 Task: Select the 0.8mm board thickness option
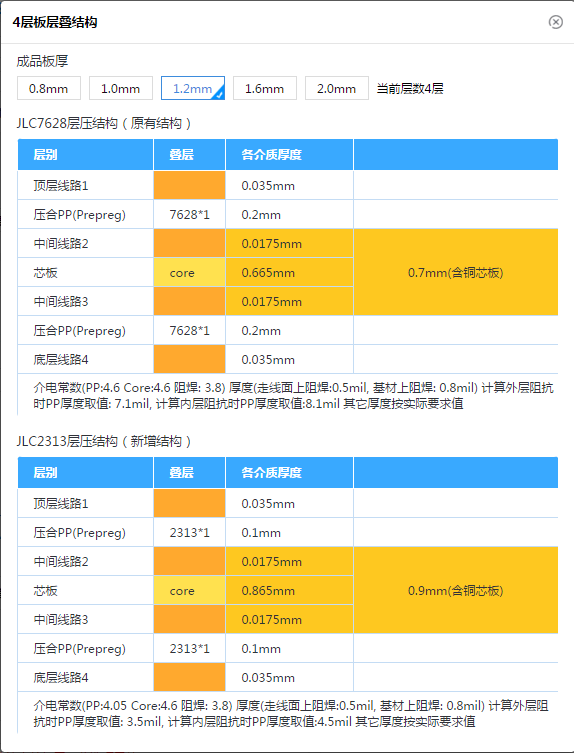click(49, 88)
